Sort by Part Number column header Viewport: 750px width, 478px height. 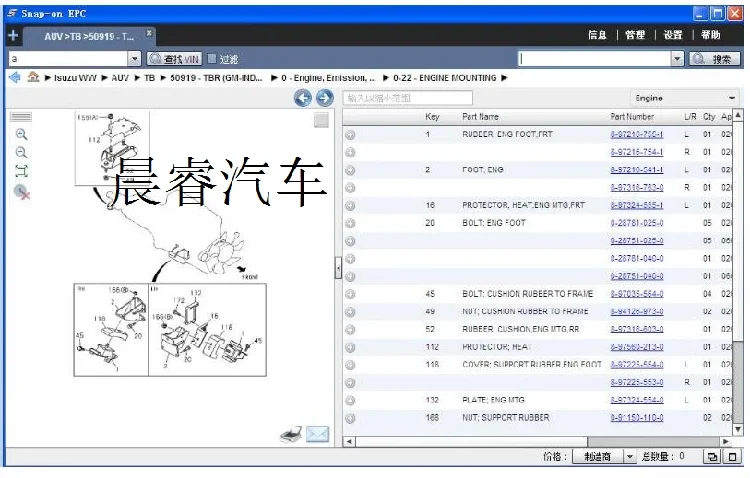(632, 117)
